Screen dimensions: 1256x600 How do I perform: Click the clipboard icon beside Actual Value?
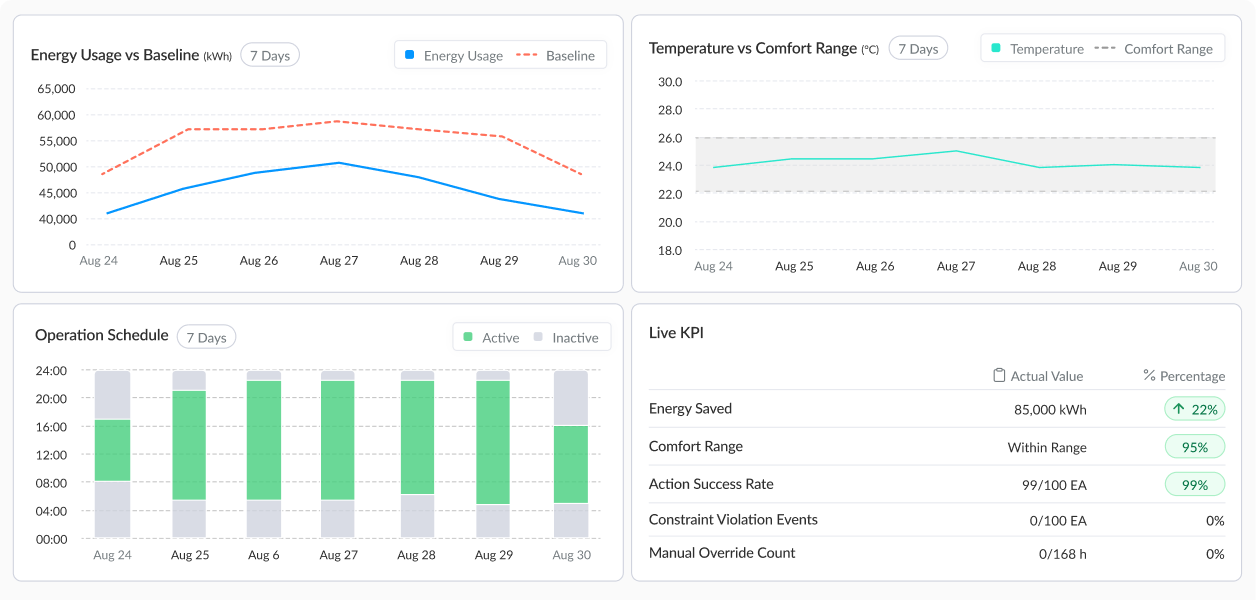tap(999, 376)
